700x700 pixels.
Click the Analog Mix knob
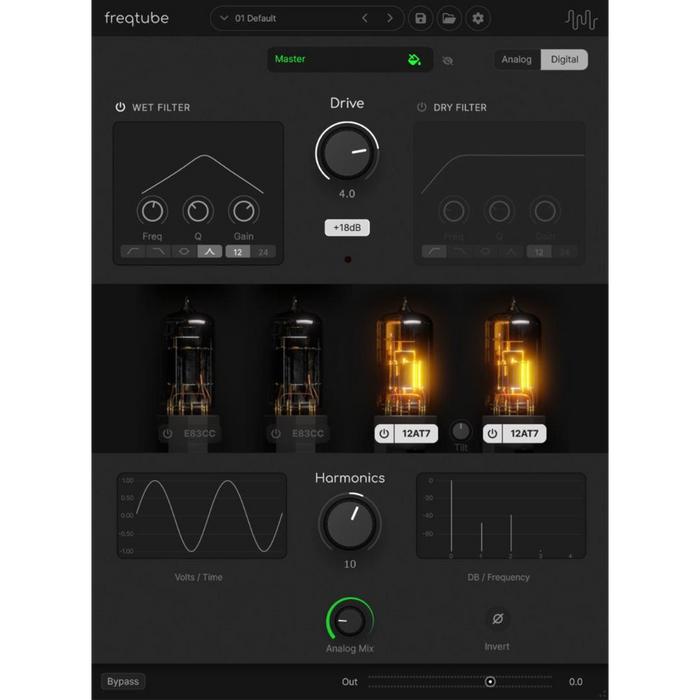click(x=350, y=621)
